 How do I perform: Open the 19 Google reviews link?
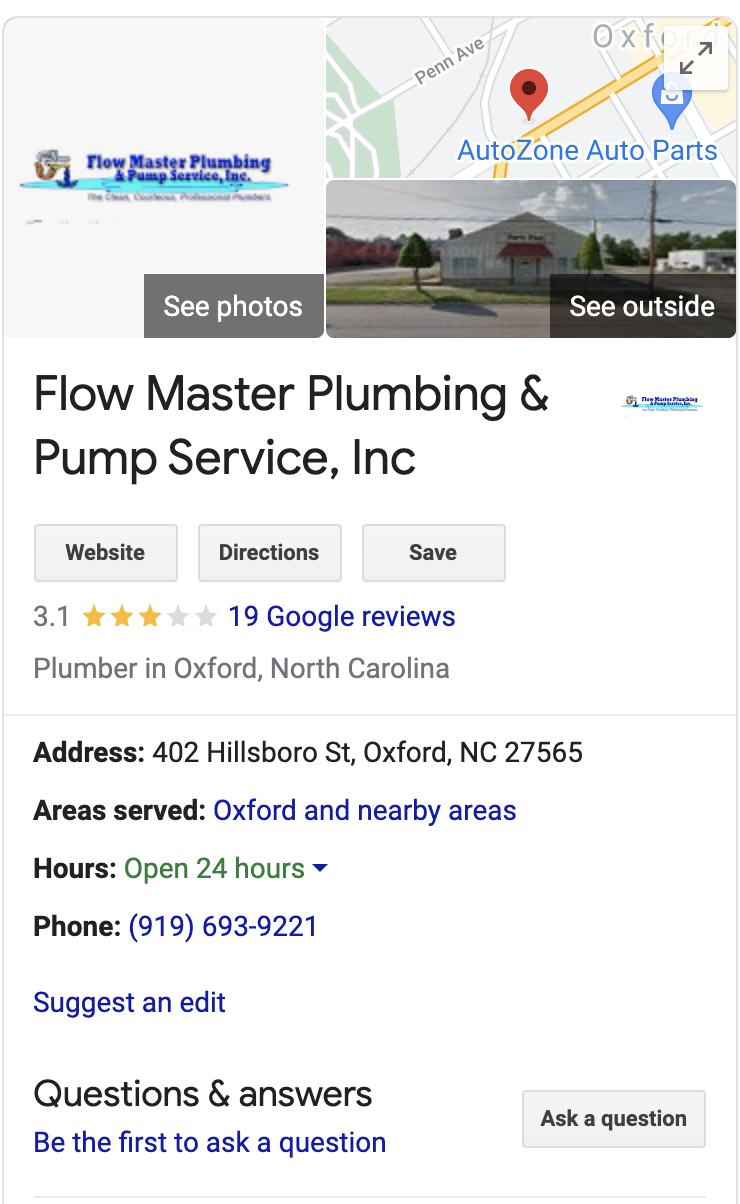(341, 617)
